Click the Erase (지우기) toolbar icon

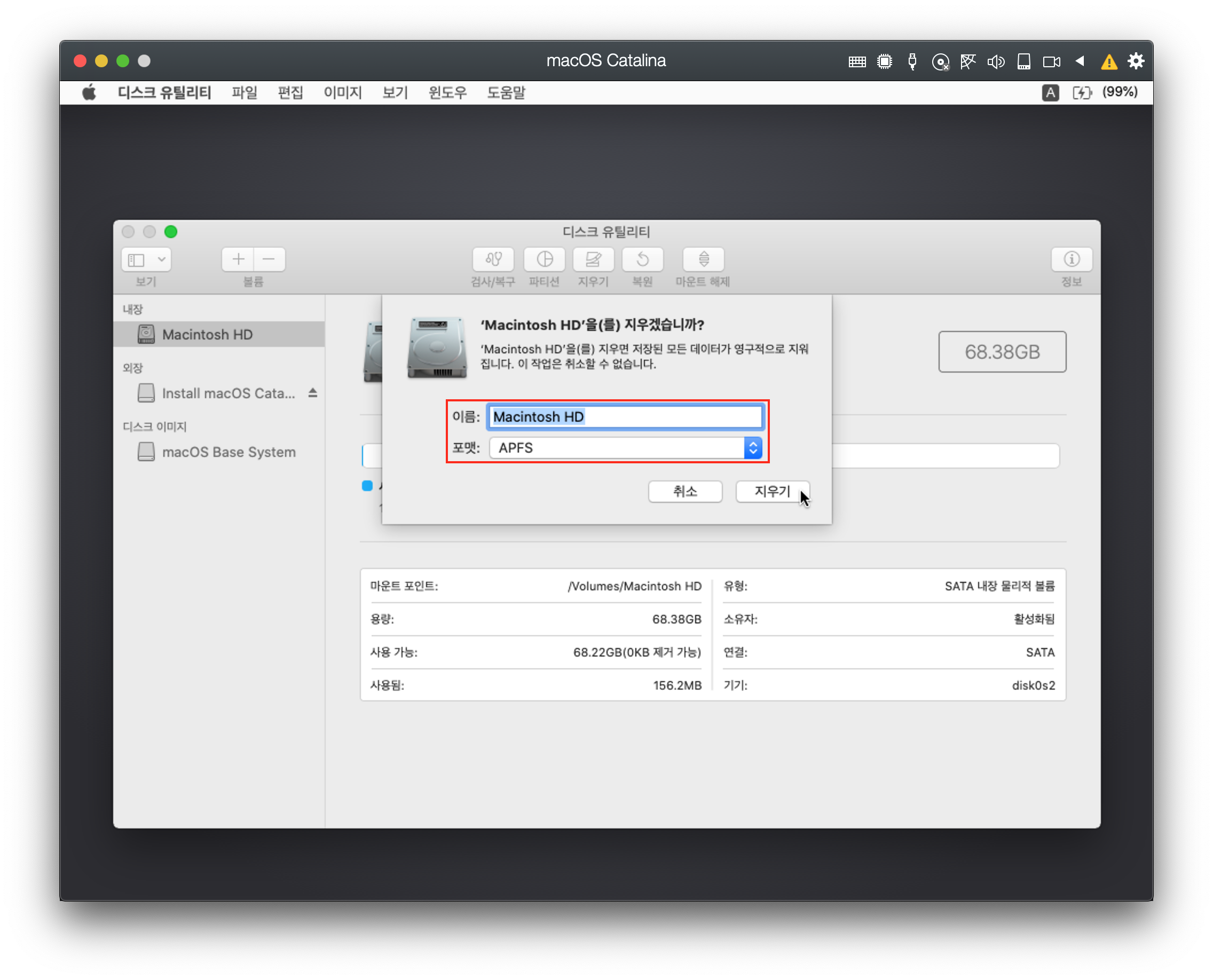tap(593, 259)
